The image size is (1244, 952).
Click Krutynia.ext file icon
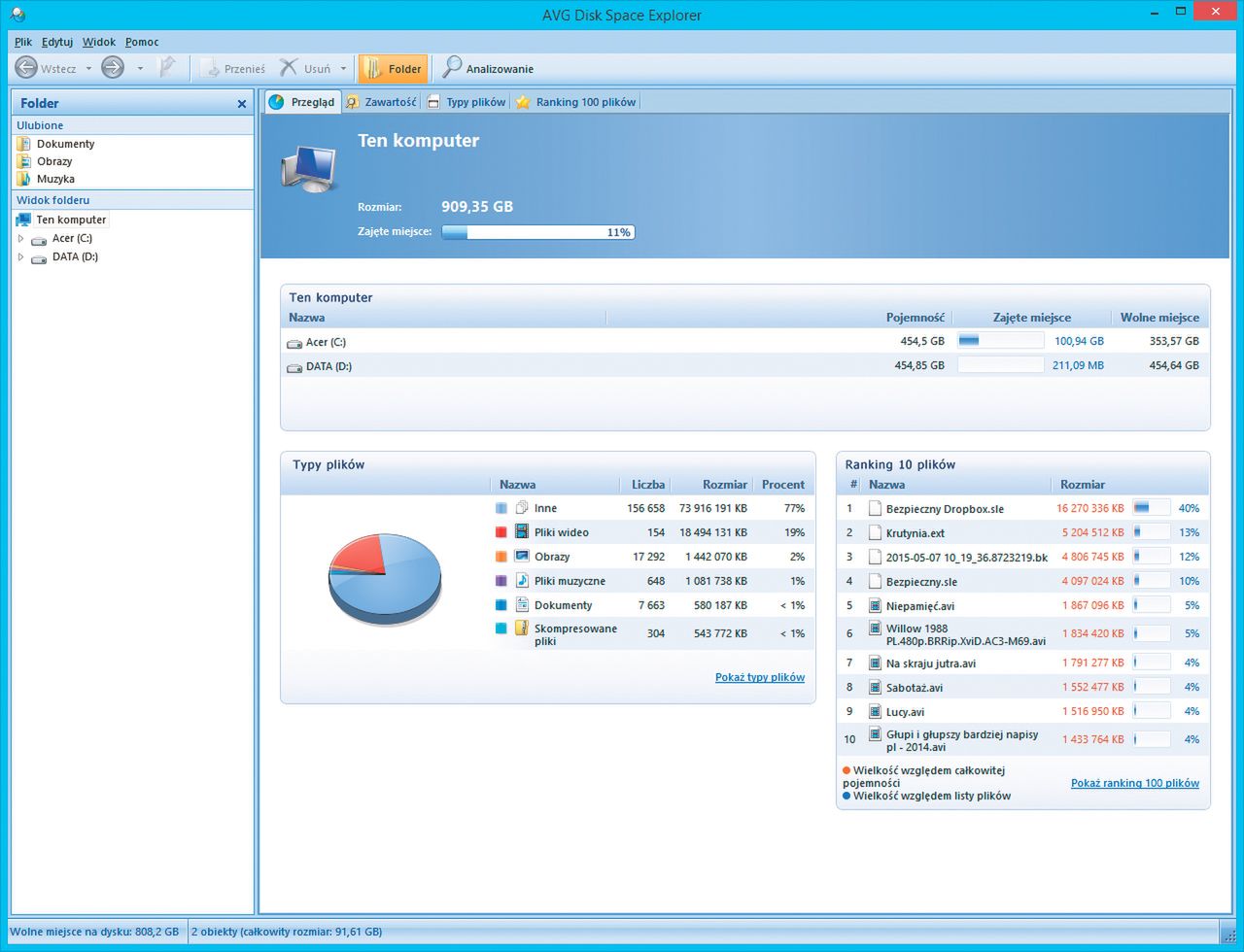click(x=875, y=532)
